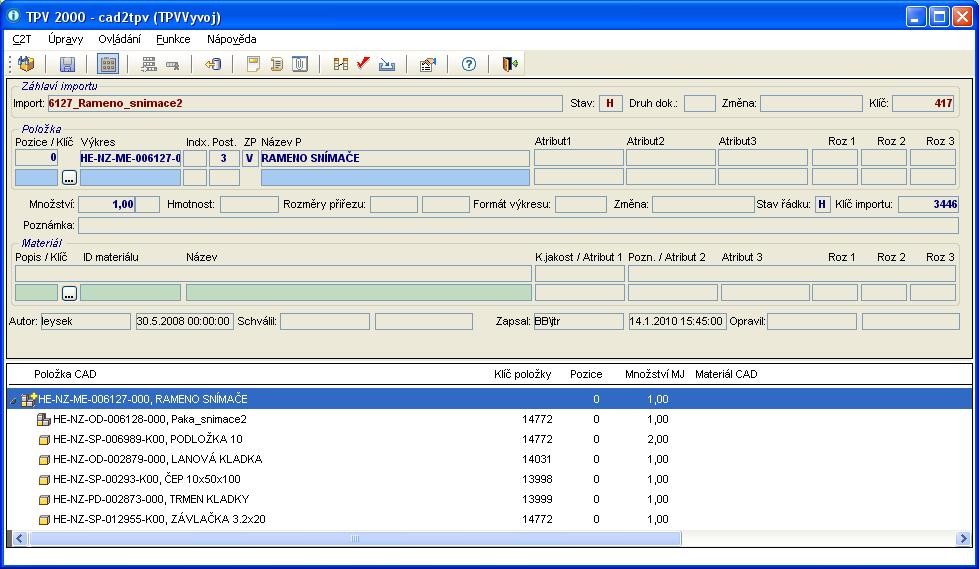Screen dimensions: 979x569
Task: Click the horizontal scrollbar right arrow
Action: (963, 538)
